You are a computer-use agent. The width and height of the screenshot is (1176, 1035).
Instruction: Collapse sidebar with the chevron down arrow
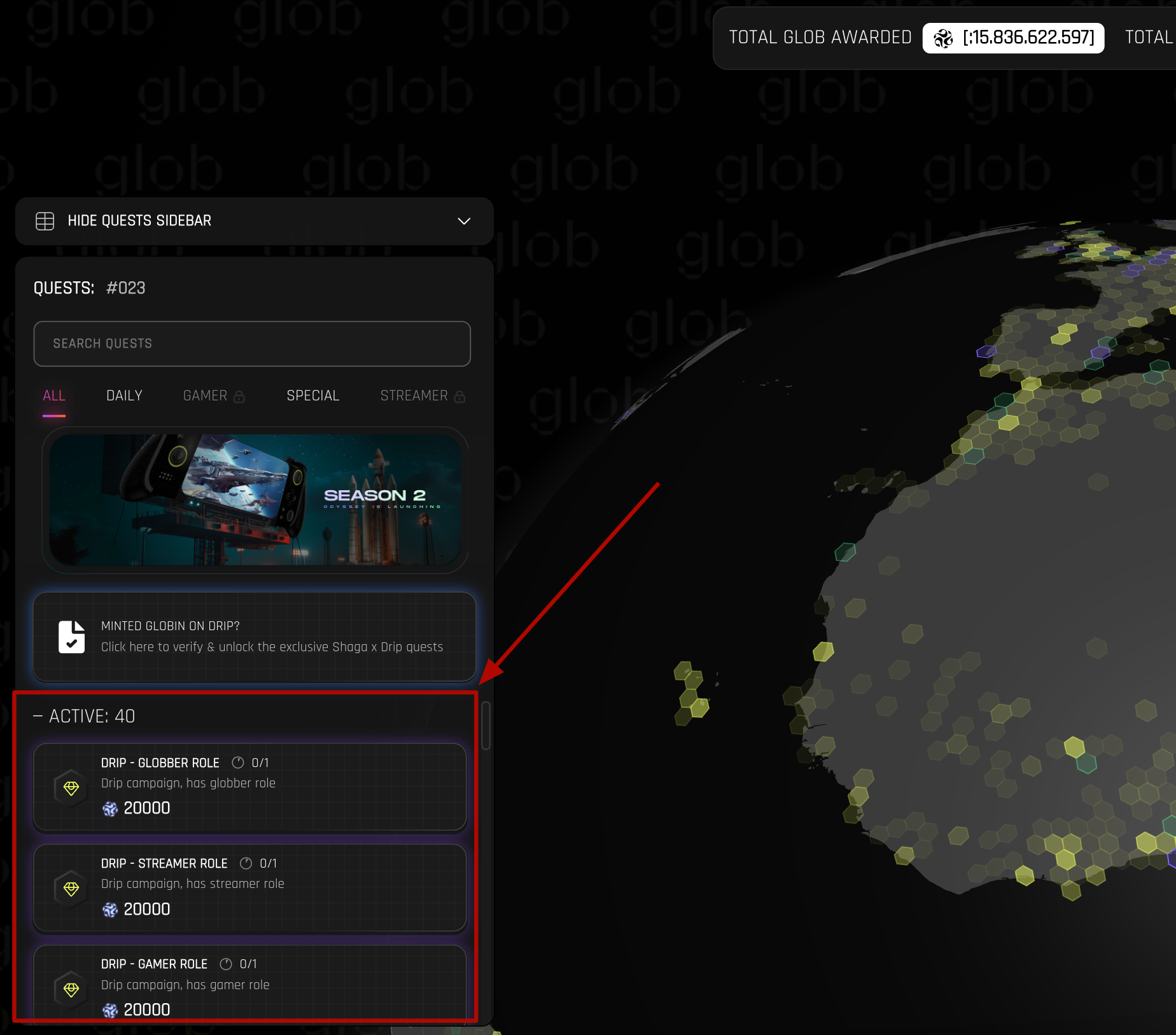pos(464,221)
